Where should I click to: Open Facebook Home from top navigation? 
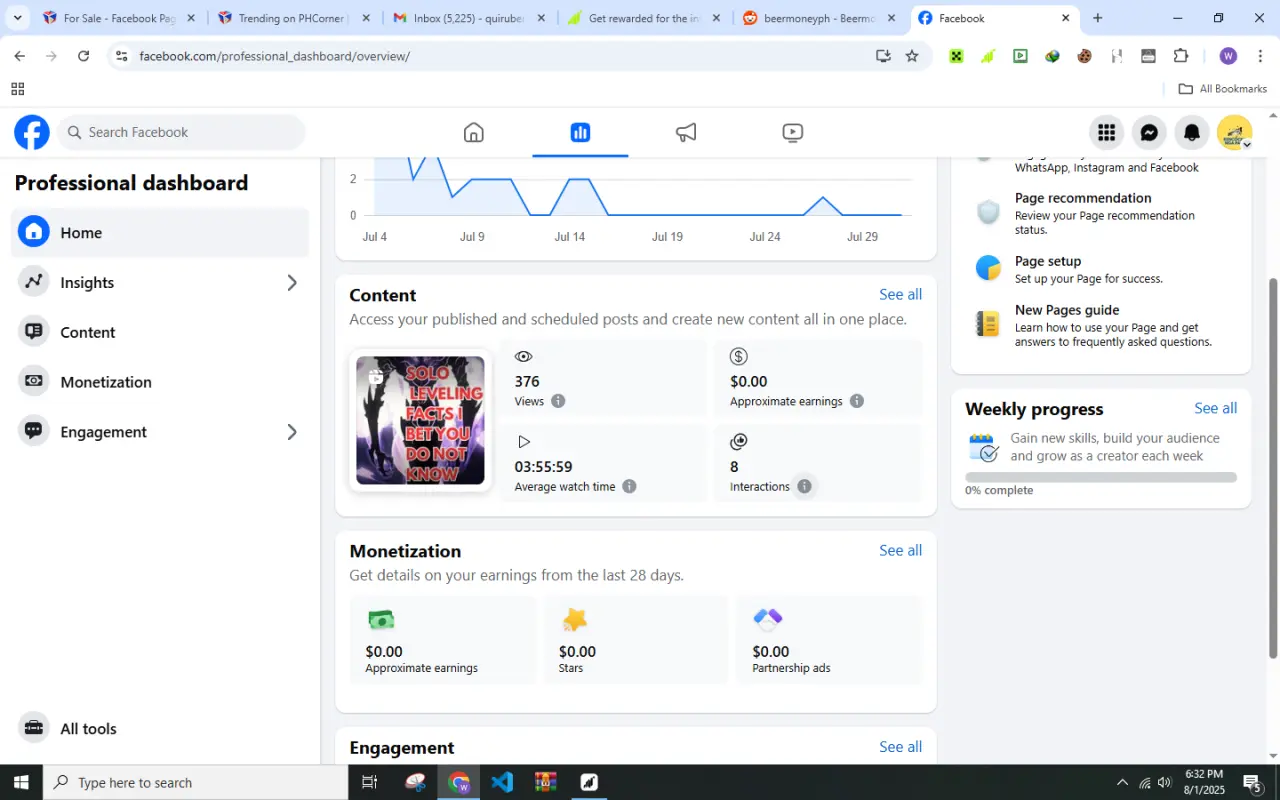click(474, 132)
